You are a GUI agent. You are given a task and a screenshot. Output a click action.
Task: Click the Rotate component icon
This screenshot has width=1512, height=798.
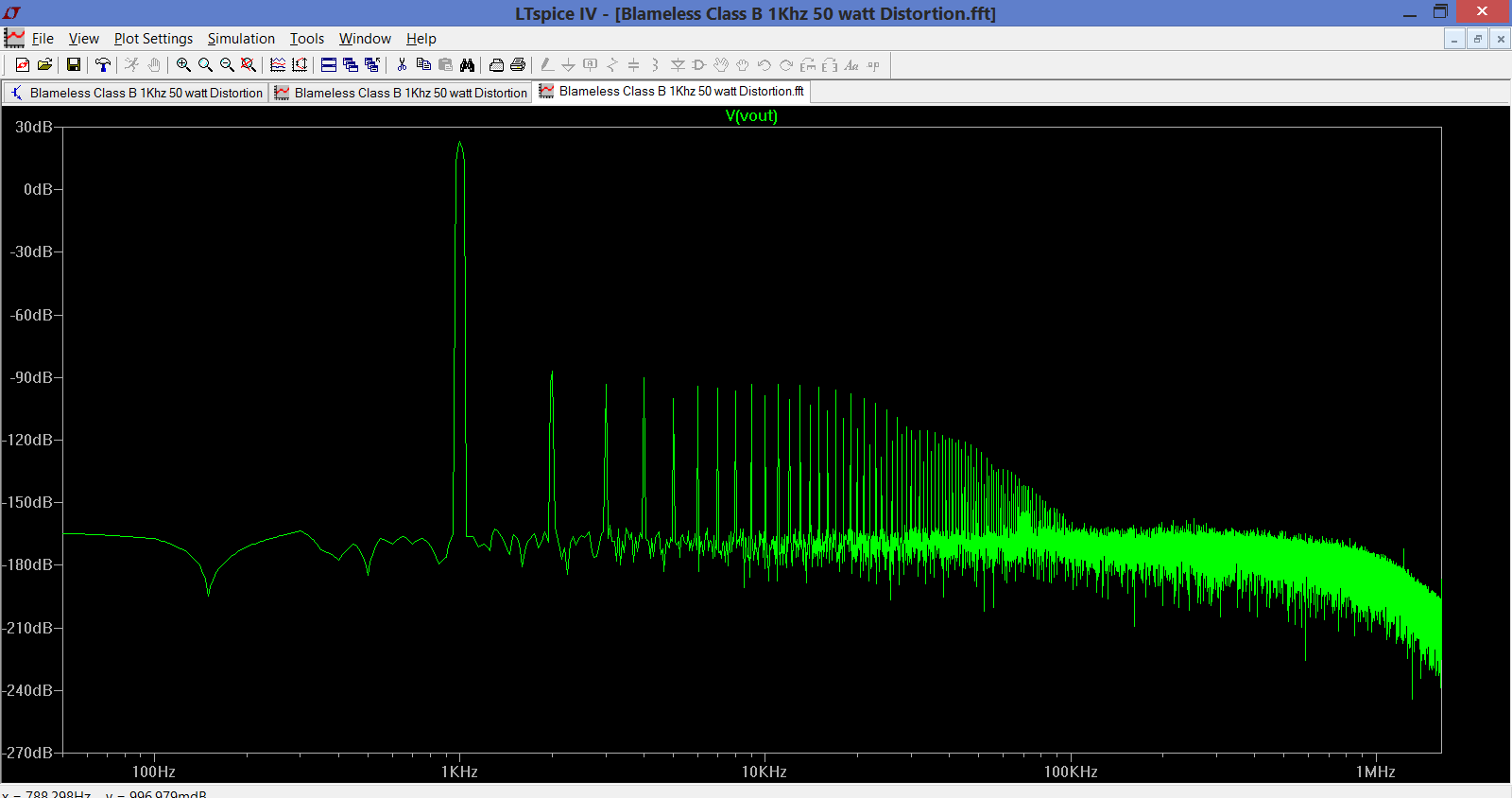point(808,65)
